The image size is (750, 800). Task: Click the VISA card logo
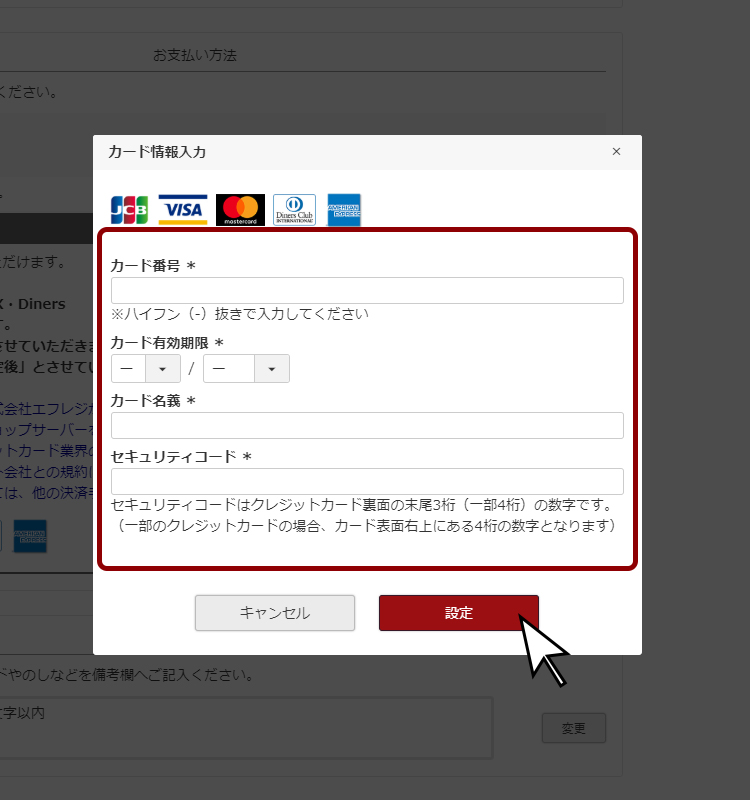(183, 210)
